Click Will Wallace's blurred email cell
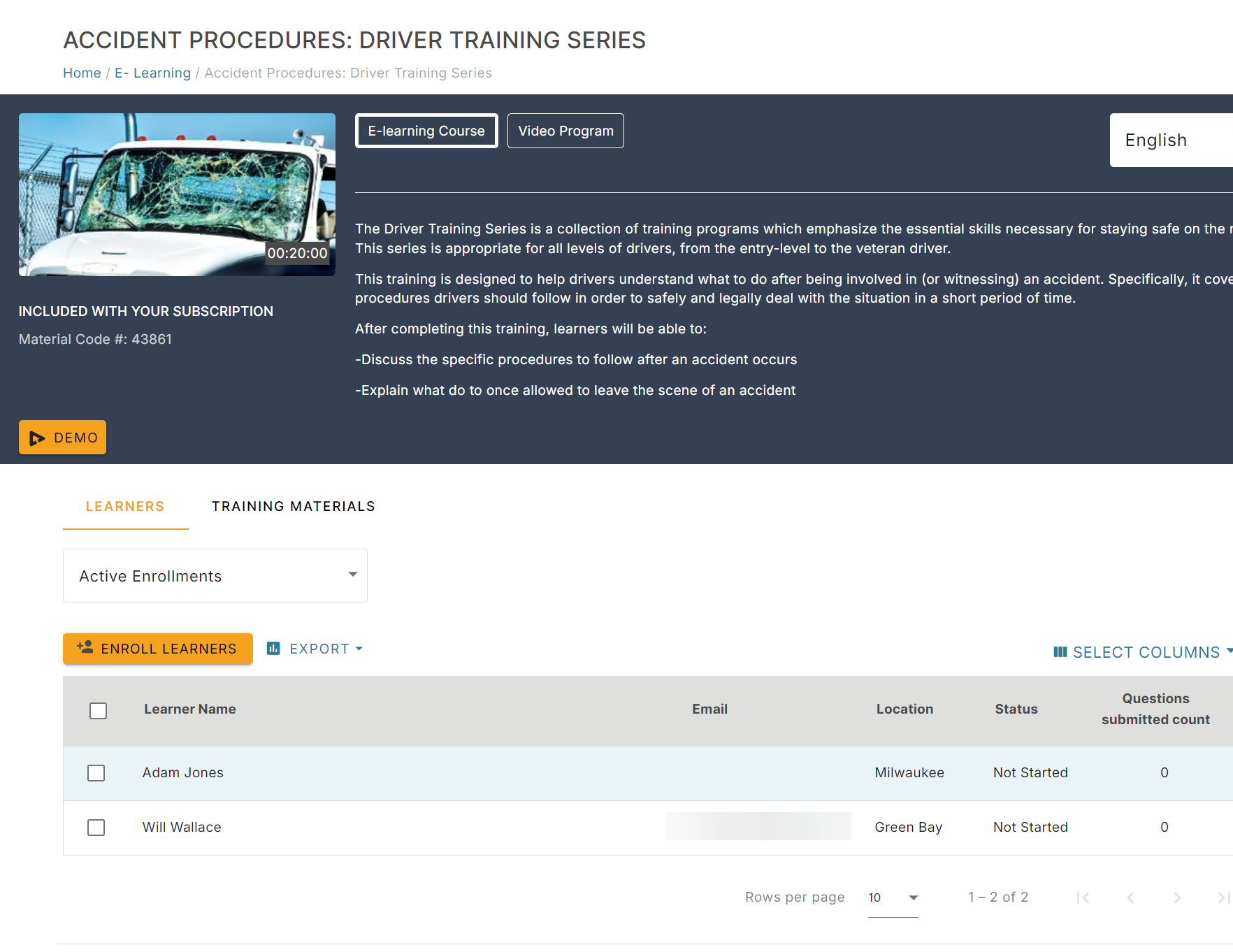The width and height of the screenshot is (1233, 952). [x=758, y=826]
